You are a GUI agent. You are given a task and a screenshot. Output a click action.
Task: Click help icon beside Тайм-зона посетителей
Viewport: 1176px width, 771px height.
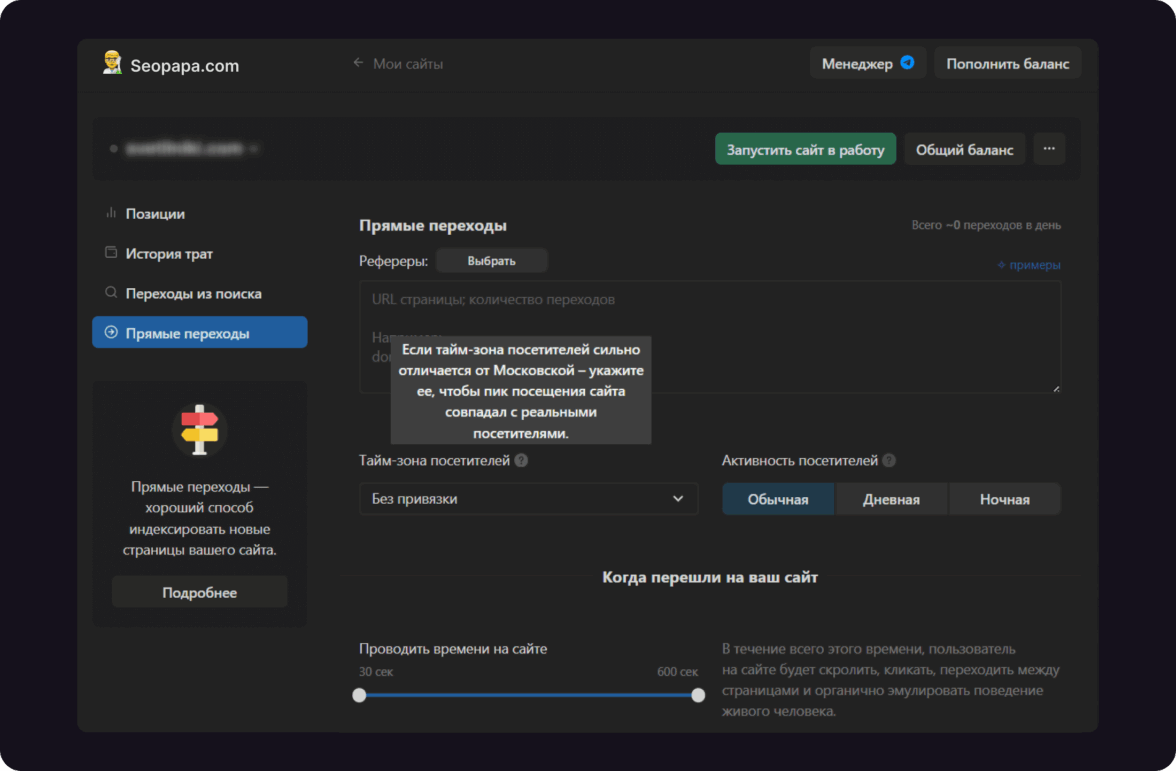[x=521, y=461]
